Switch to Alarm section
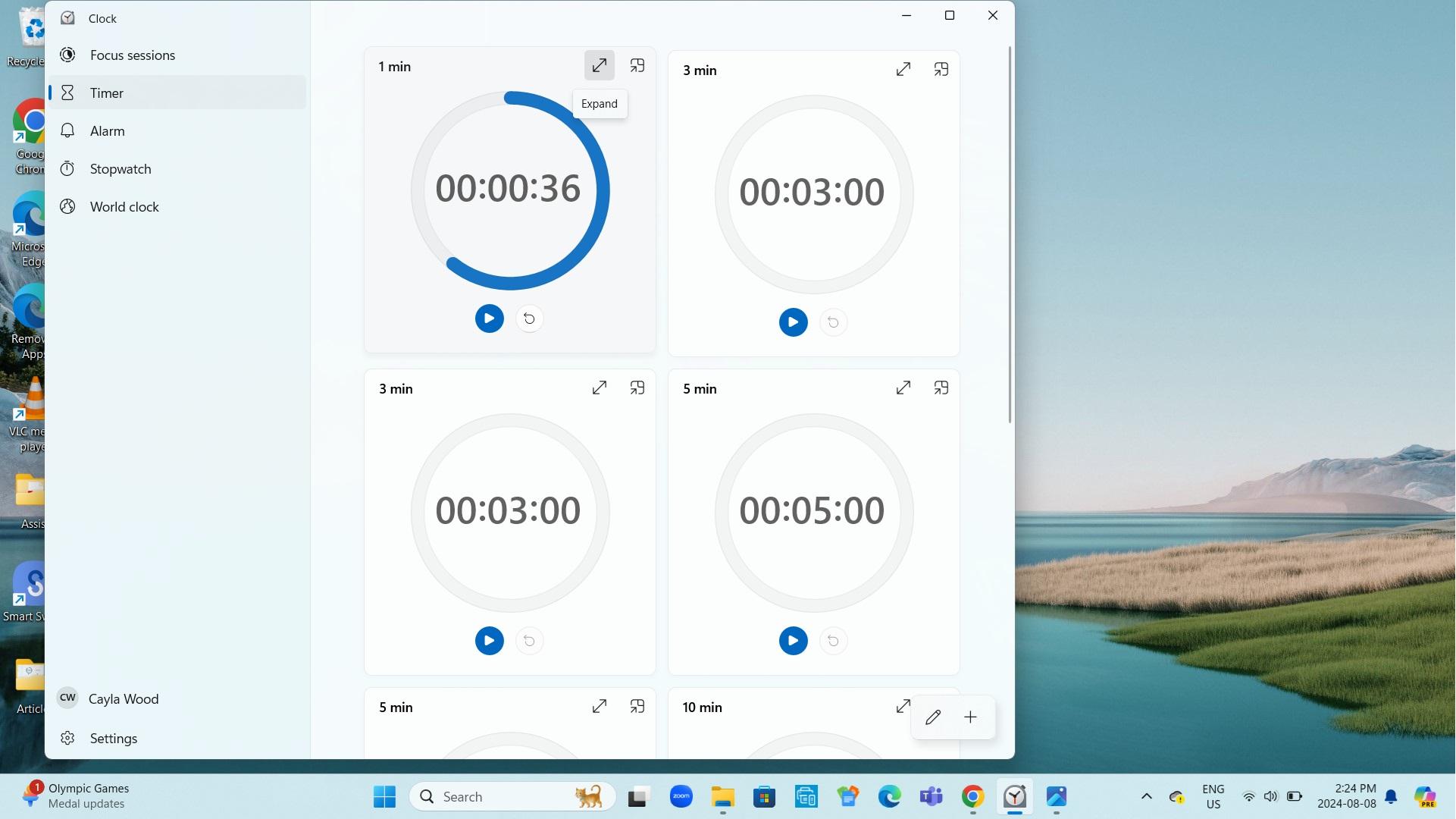Screen dimensions: 1456x819 [107, 131]
